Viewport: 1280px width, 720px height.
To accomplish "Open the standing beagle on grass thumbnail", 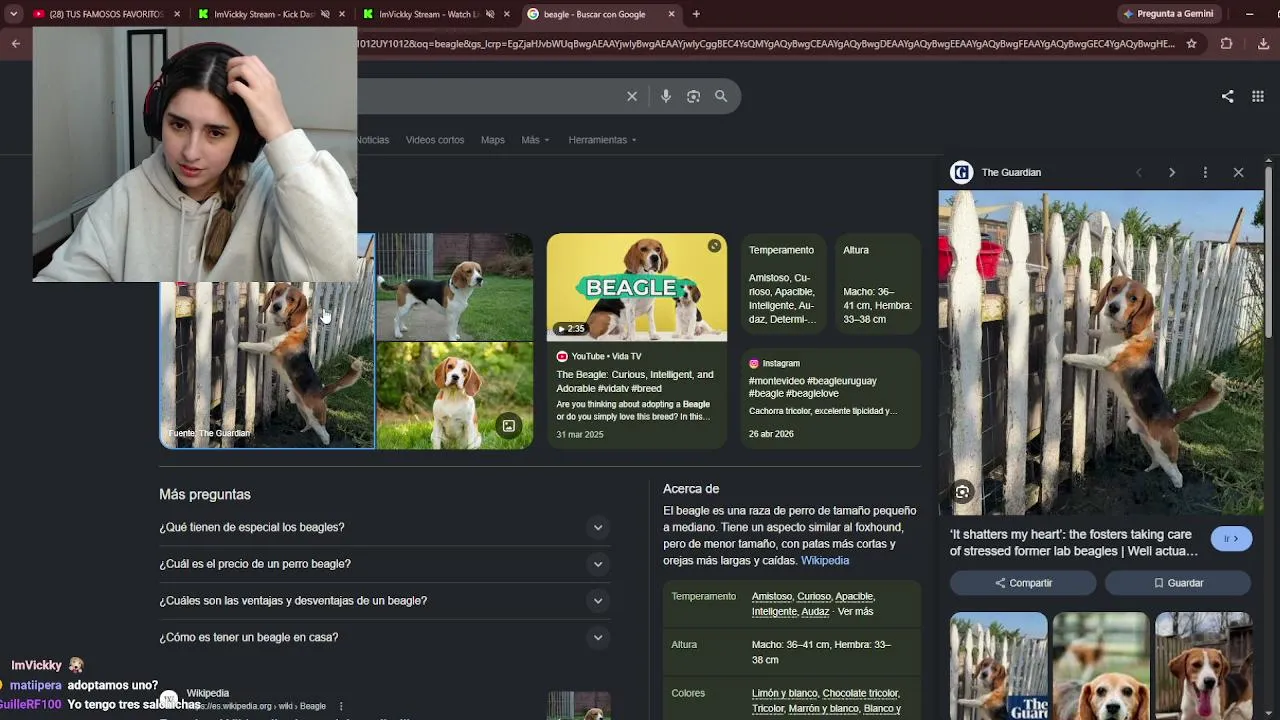I will click(x=455, y=287).
